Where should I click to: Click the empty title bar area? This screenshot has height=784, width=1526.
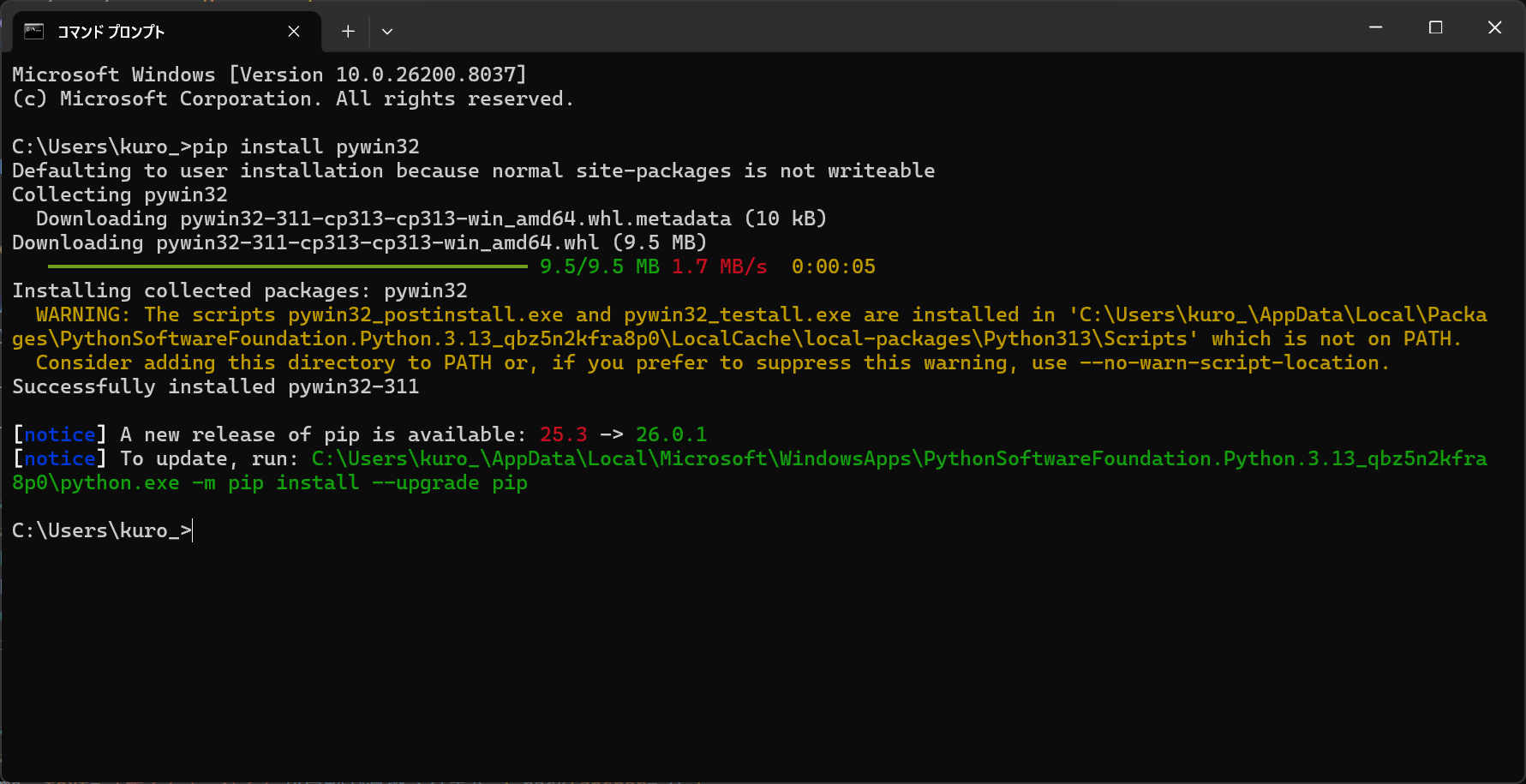pyautogui.click(x=857, y=27)
